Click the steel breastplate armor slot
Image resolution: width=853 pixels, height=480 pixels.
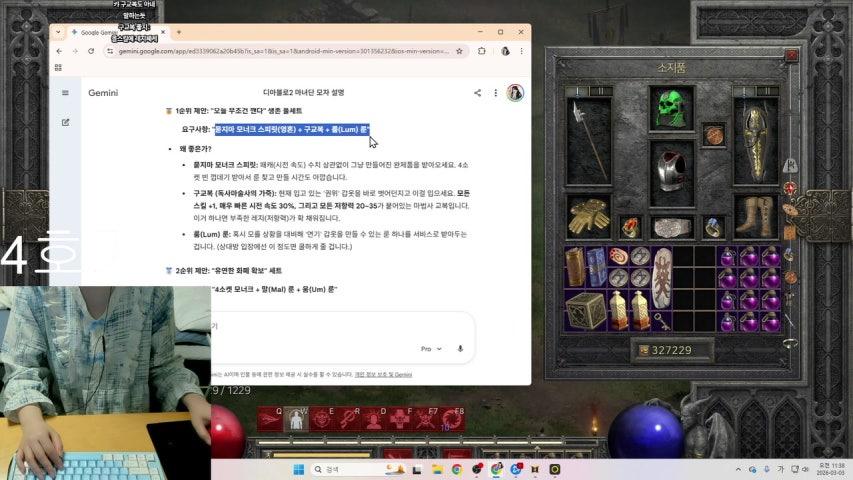672,173
